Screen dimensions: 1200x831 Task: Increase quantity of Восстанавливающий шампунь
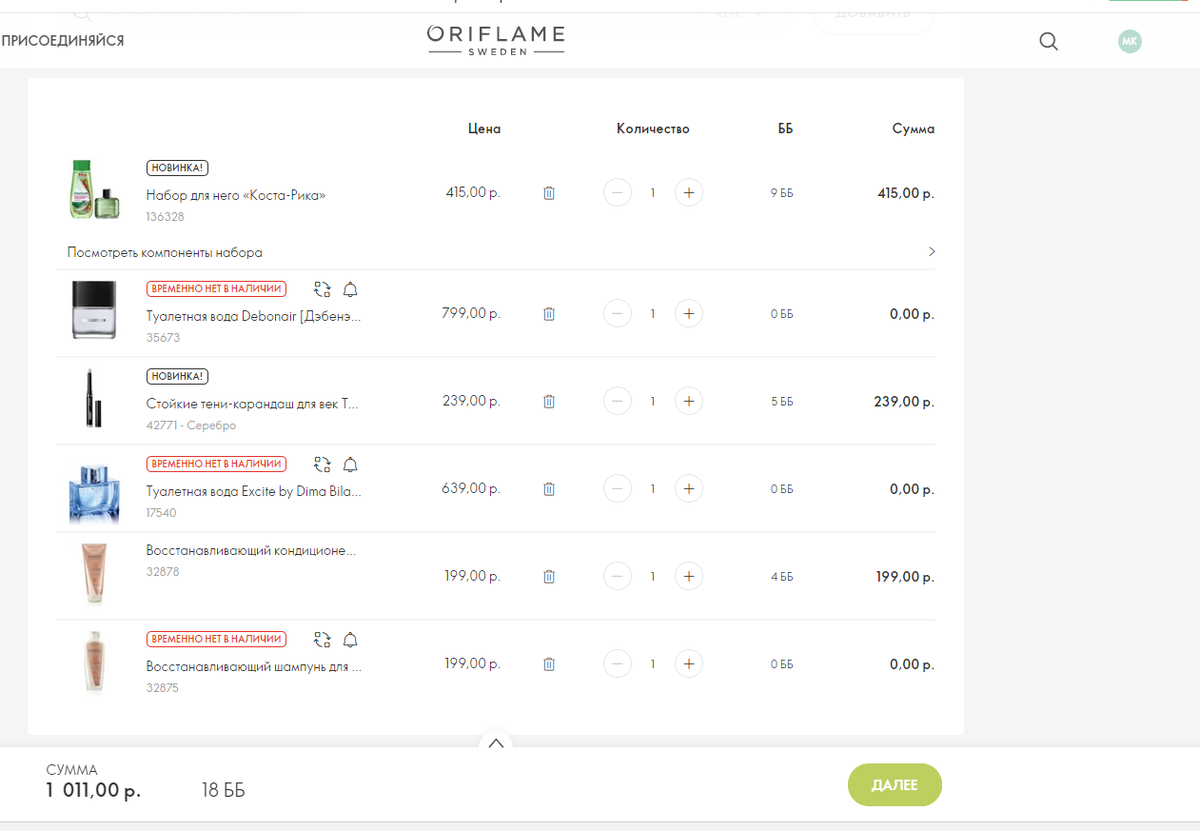688,664
